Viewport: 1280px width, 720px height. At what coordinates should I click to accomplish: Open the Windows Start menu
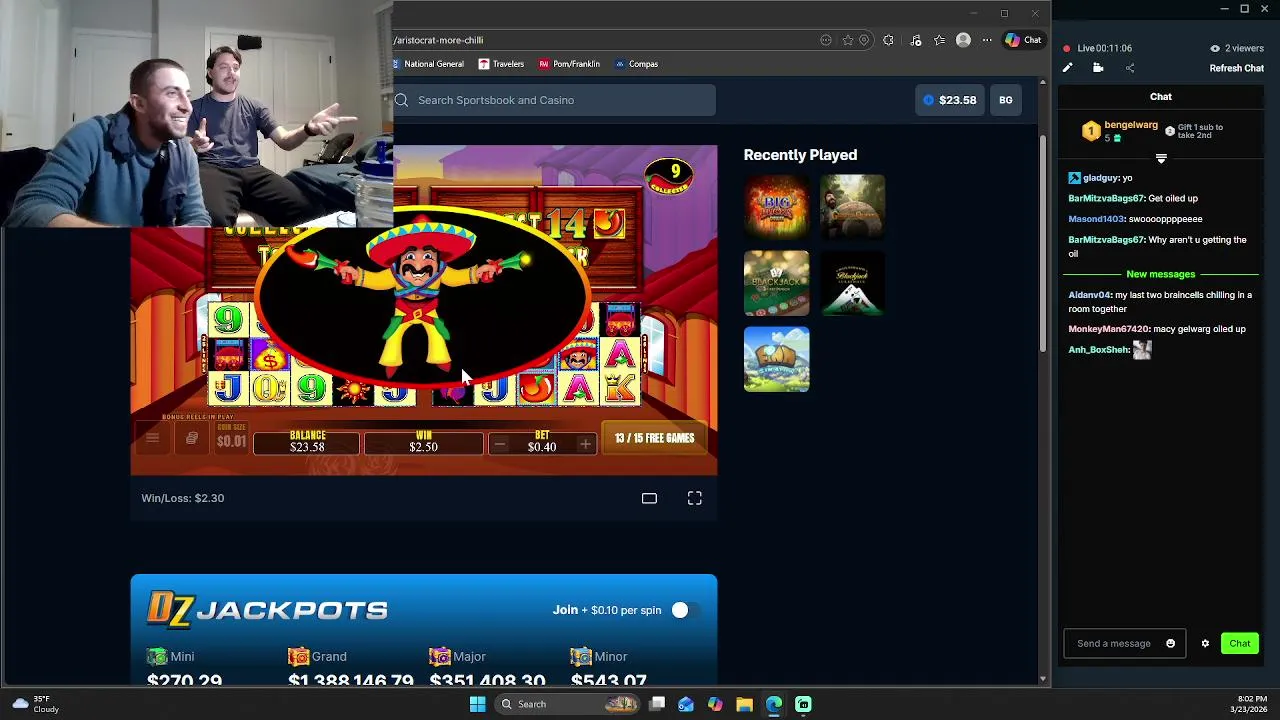click(477, 704)
